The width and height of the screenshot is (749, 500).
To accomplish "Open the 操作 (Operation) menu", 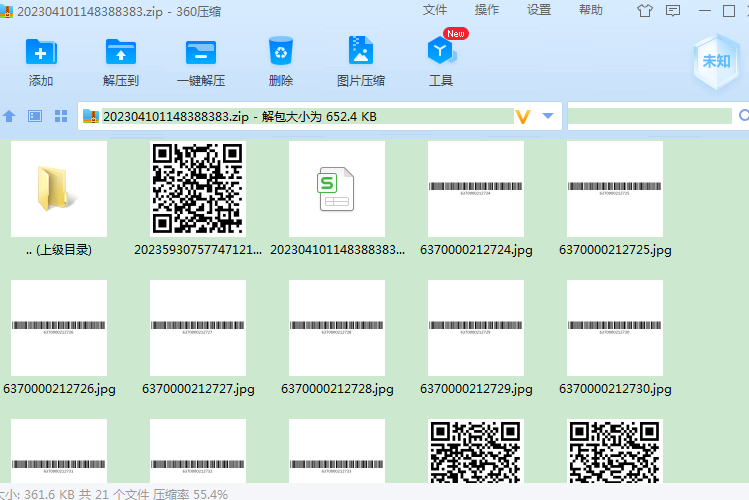I will click(x=487, y=10).
